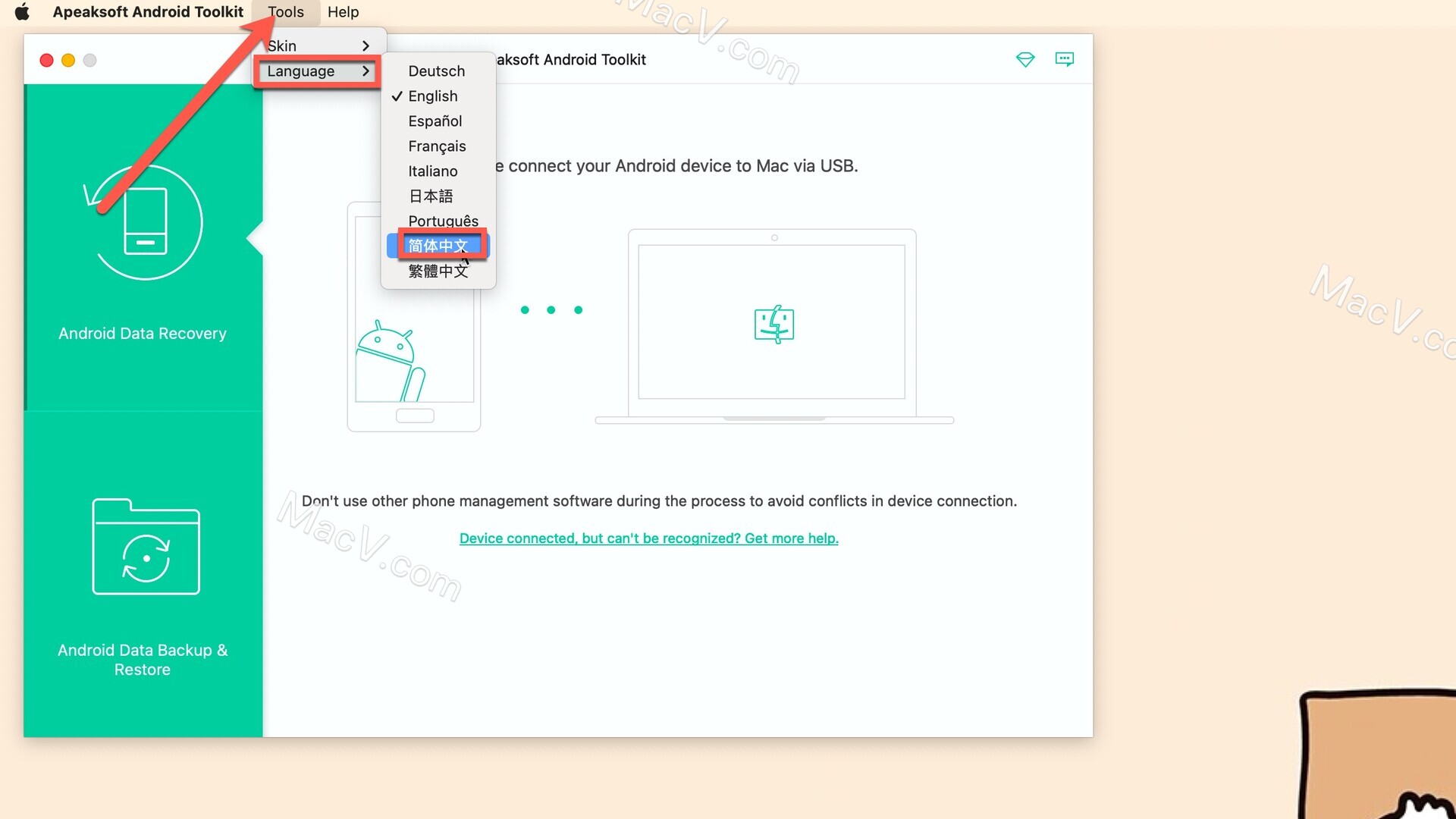Open the feedback chat icon
The image size is (1456, 819).
[1065, 59]
